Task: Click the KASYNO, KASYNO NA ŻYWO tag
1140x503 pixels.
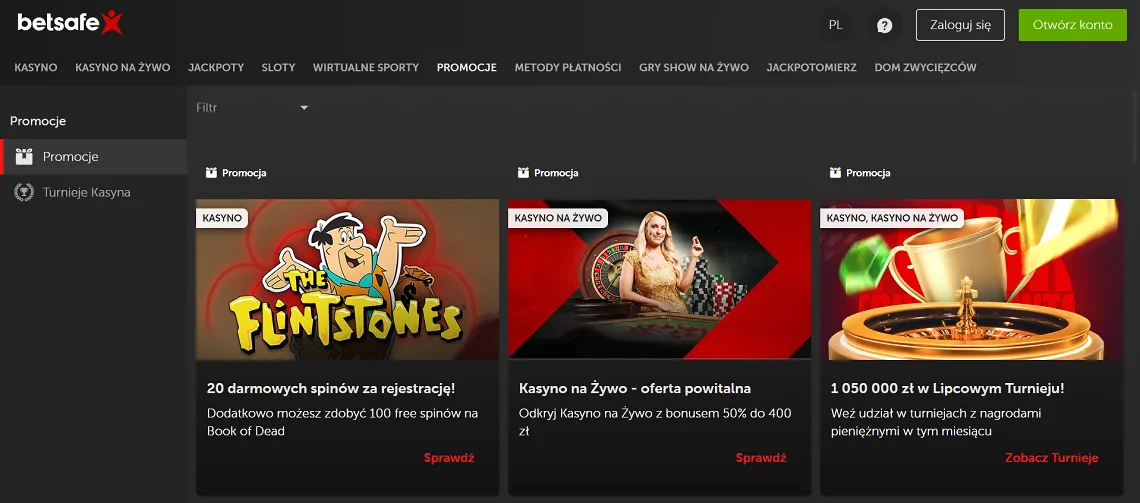Action: coord(892,217)
